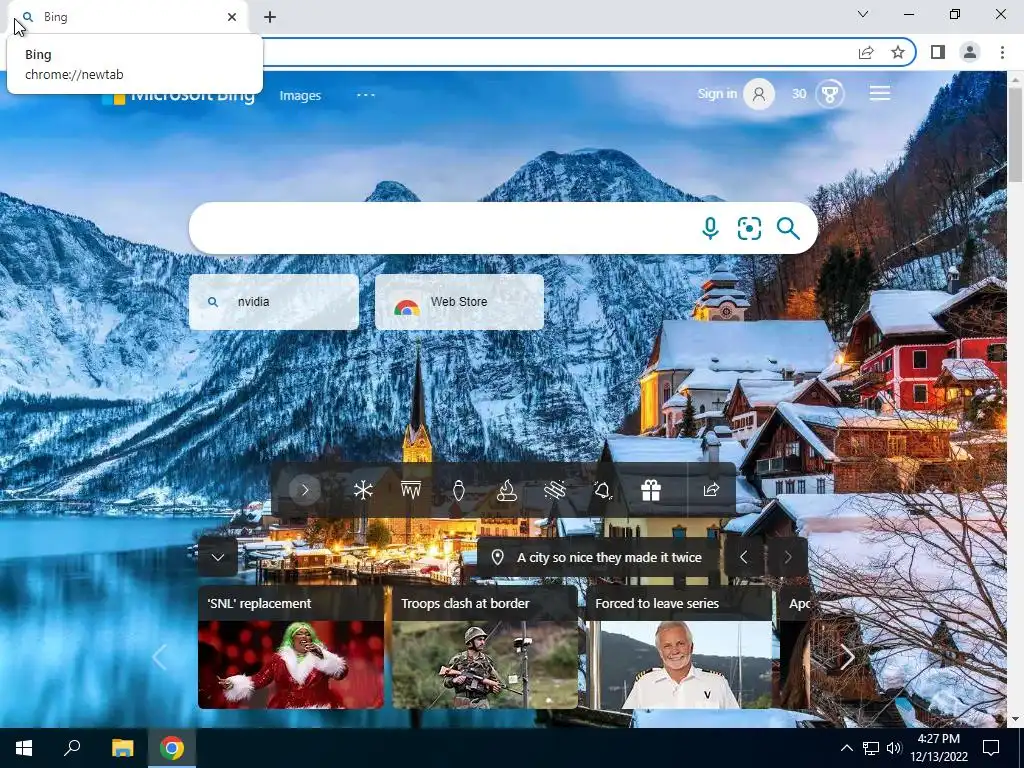Viewport: 1024px width, 768px height.
Task: Open the volume speaker tray icon
Action: point(895,748)
